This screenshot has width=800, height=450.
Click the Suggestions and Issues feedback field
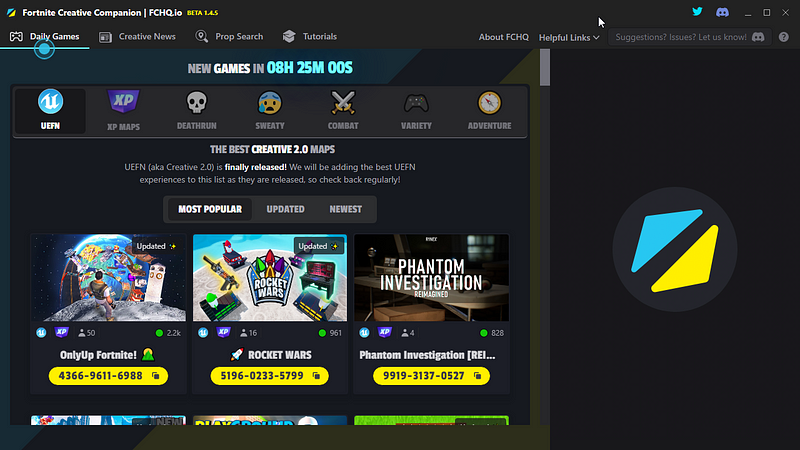[690, 37]
